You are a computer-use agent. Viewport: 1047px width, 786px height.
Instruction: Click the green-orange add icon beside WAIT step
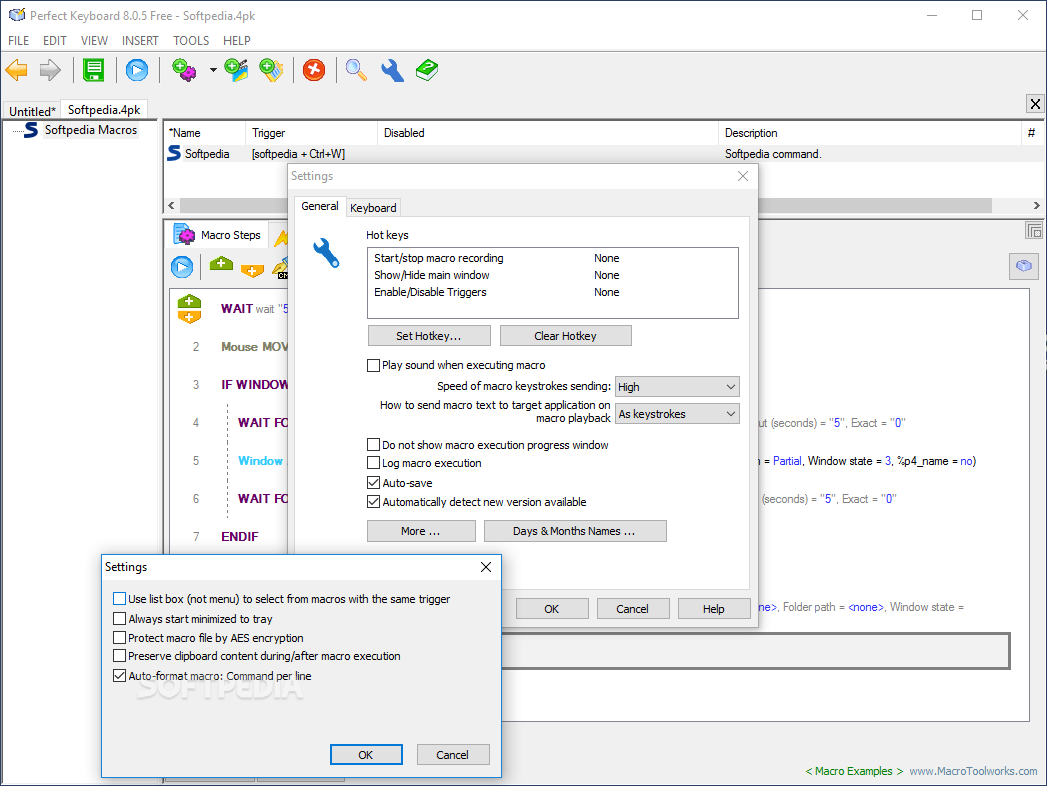point(189,309)
